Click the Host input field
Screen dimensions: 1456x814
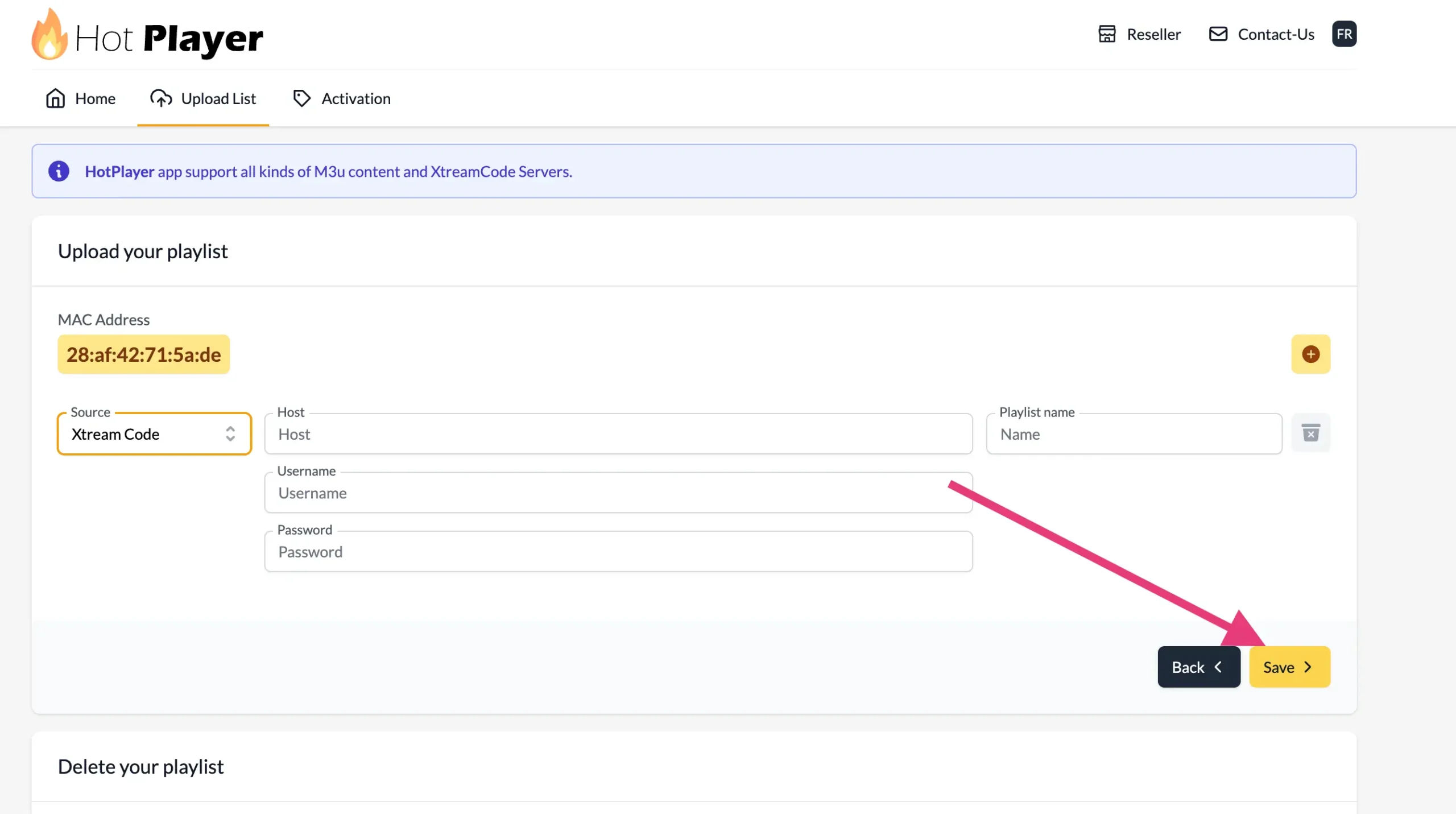pyautogui.click(x=618, y=435)
